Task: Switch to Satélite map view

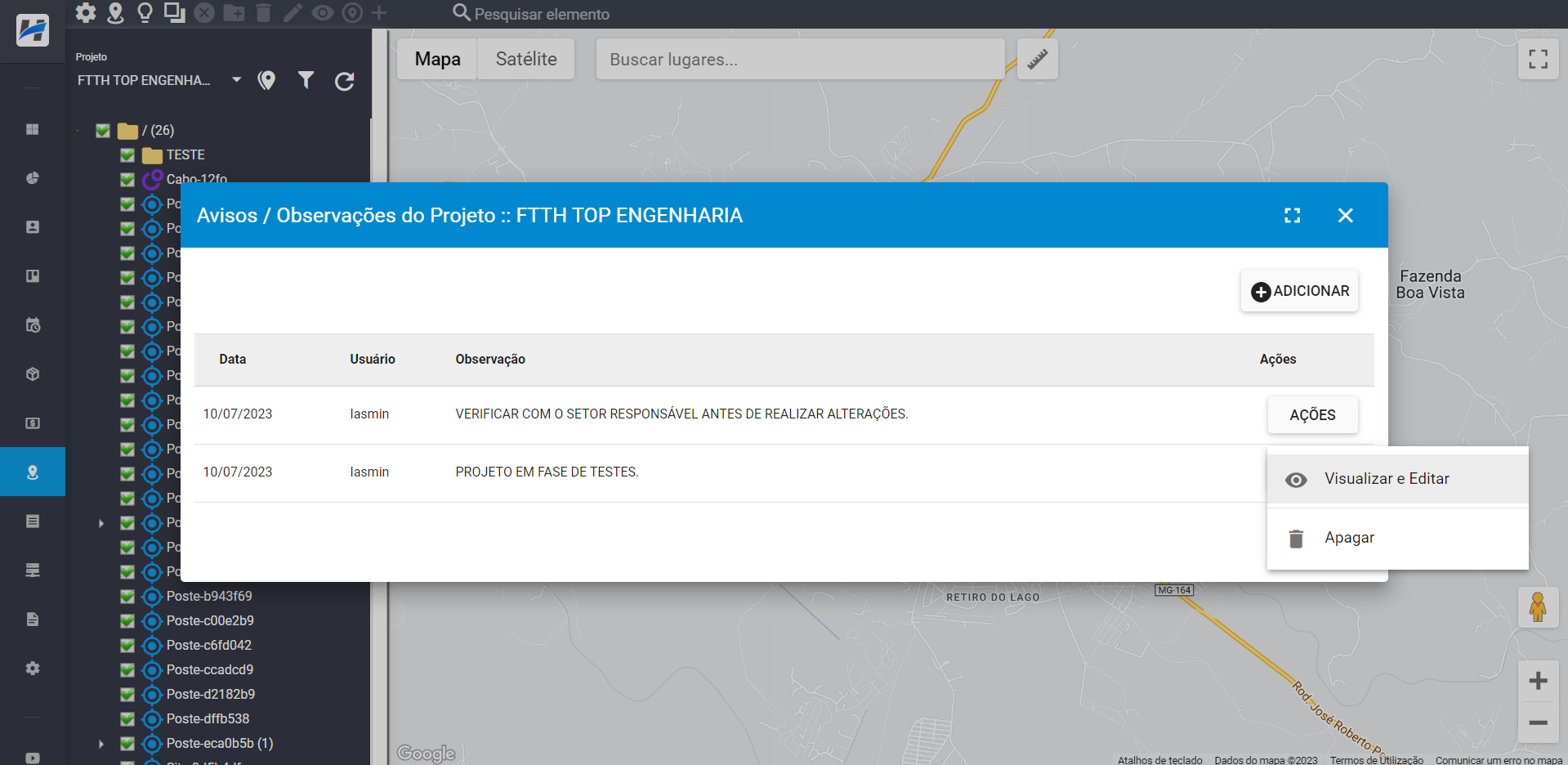Action: coord(526,59)
